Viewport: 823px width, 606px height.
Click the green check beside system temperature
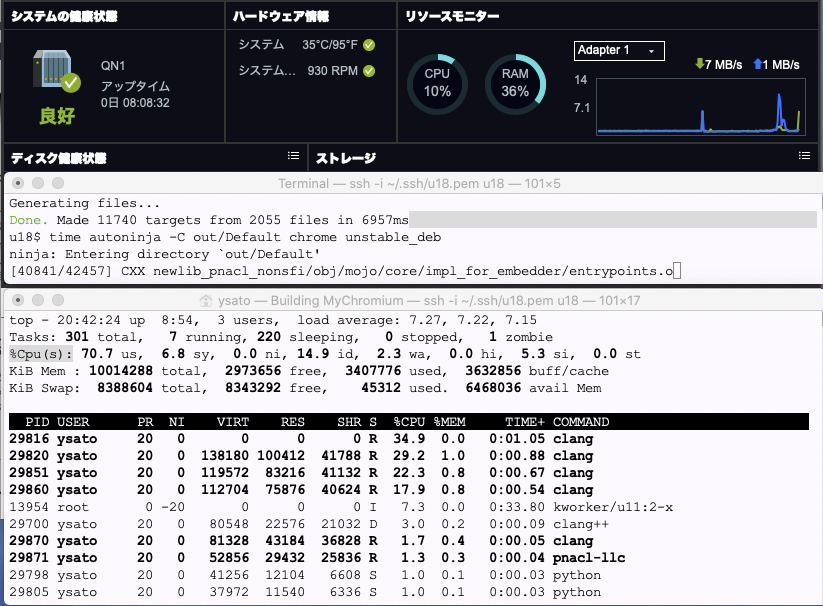point(369,45)
